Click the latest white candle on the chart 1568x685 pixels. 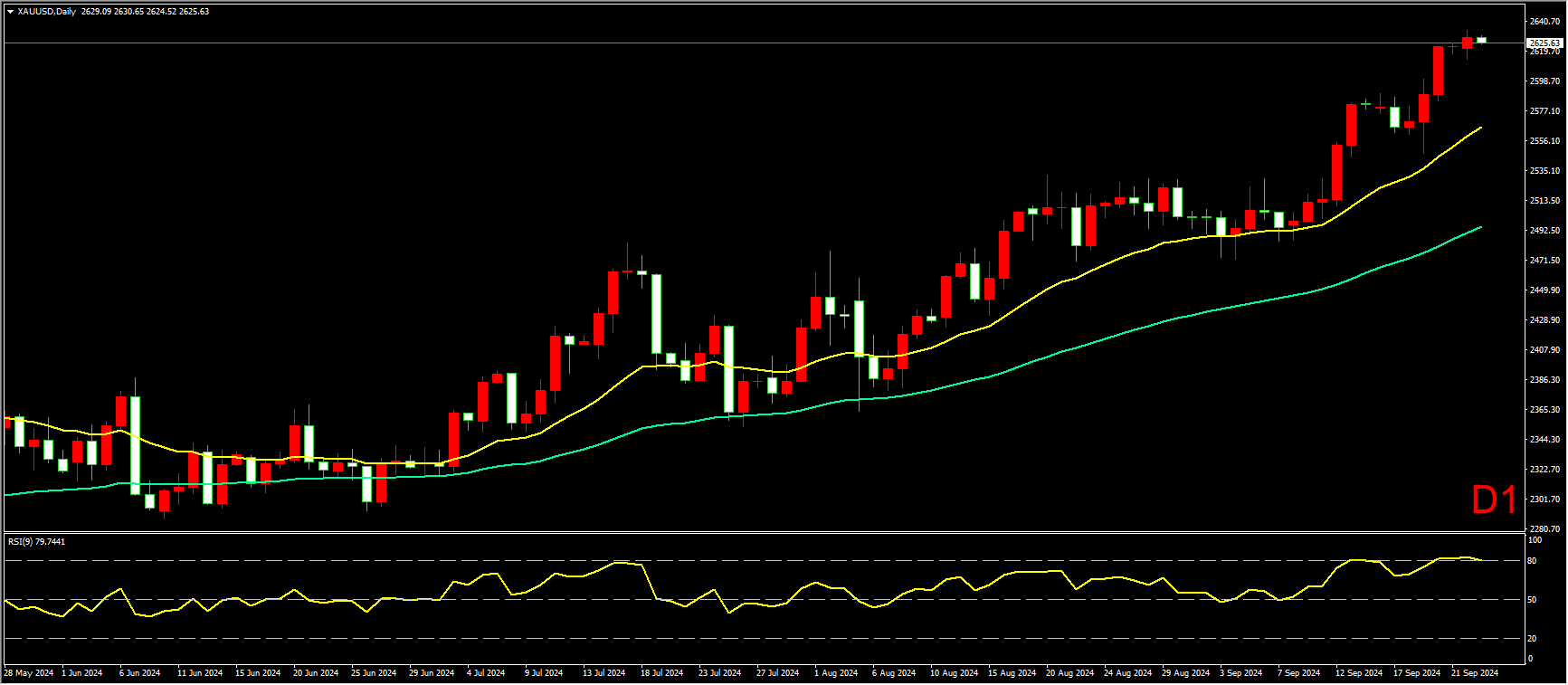[x=1482, y=39]
